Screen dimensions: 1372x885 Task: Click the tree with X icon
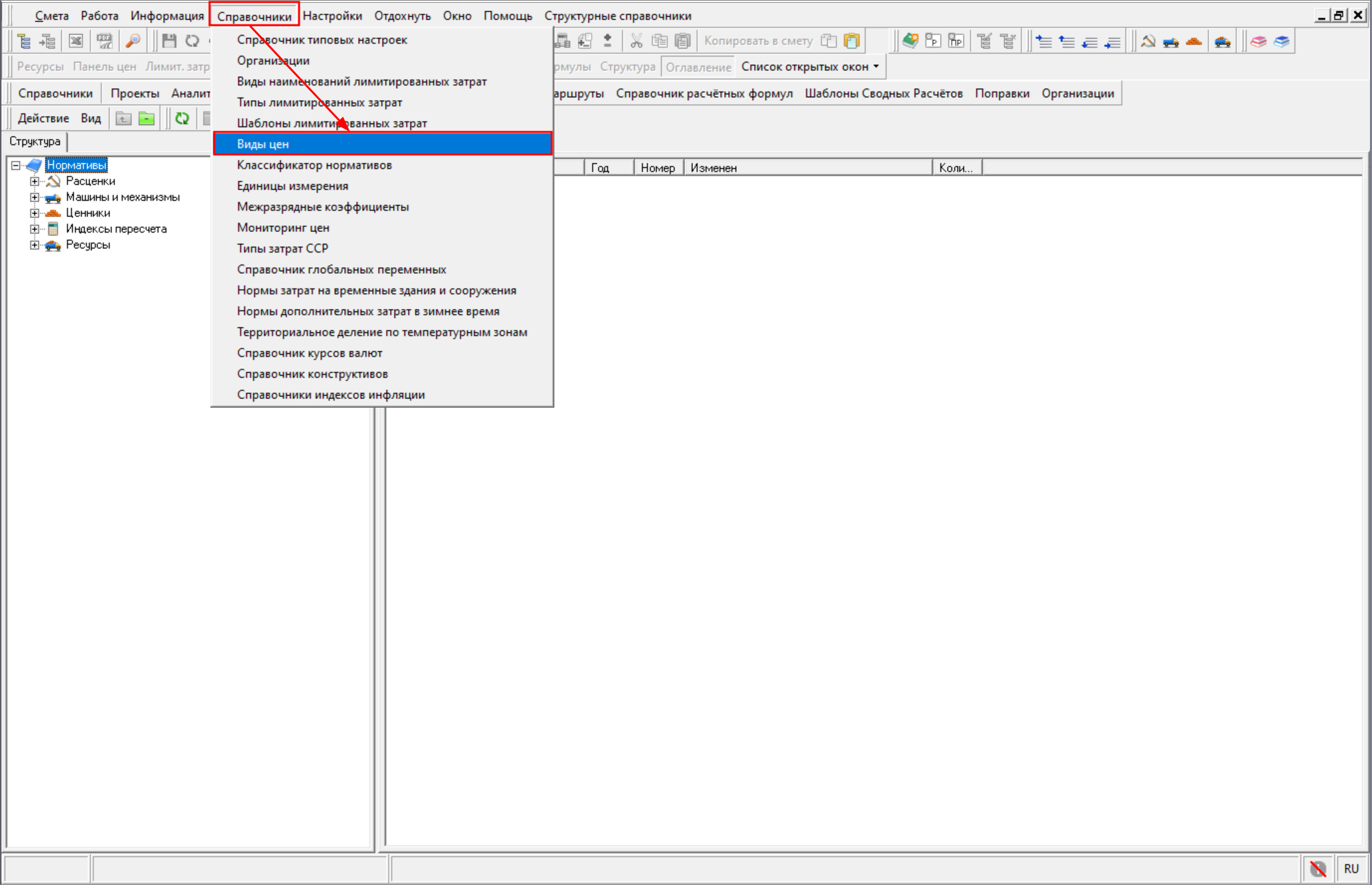pos(1008,41)
